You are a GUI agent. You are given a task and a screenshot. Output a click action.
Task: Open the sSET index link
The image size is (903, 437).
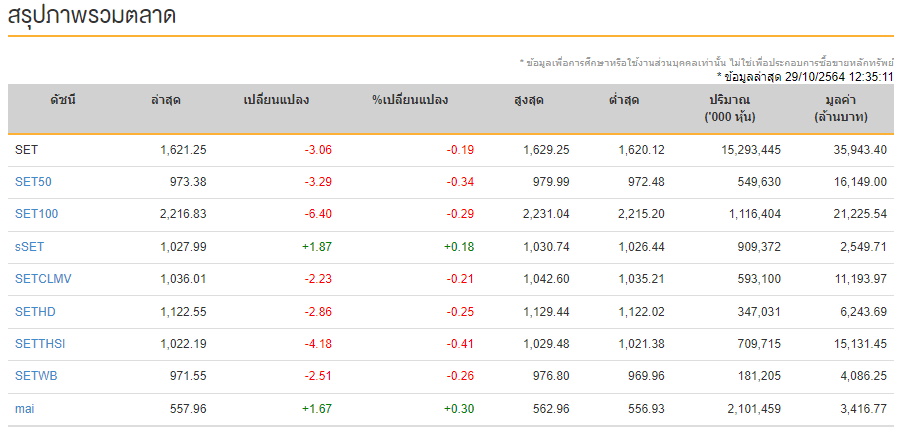tap(29, 247)
